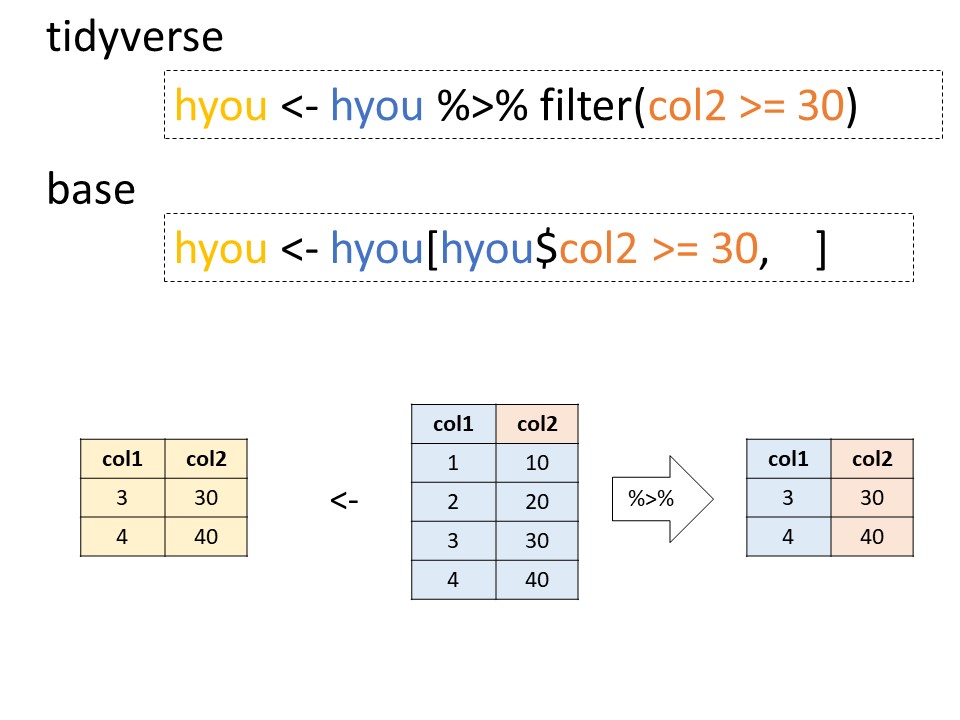
Task: Click the tidyverse filter code box
Action: tap(552, 105)
